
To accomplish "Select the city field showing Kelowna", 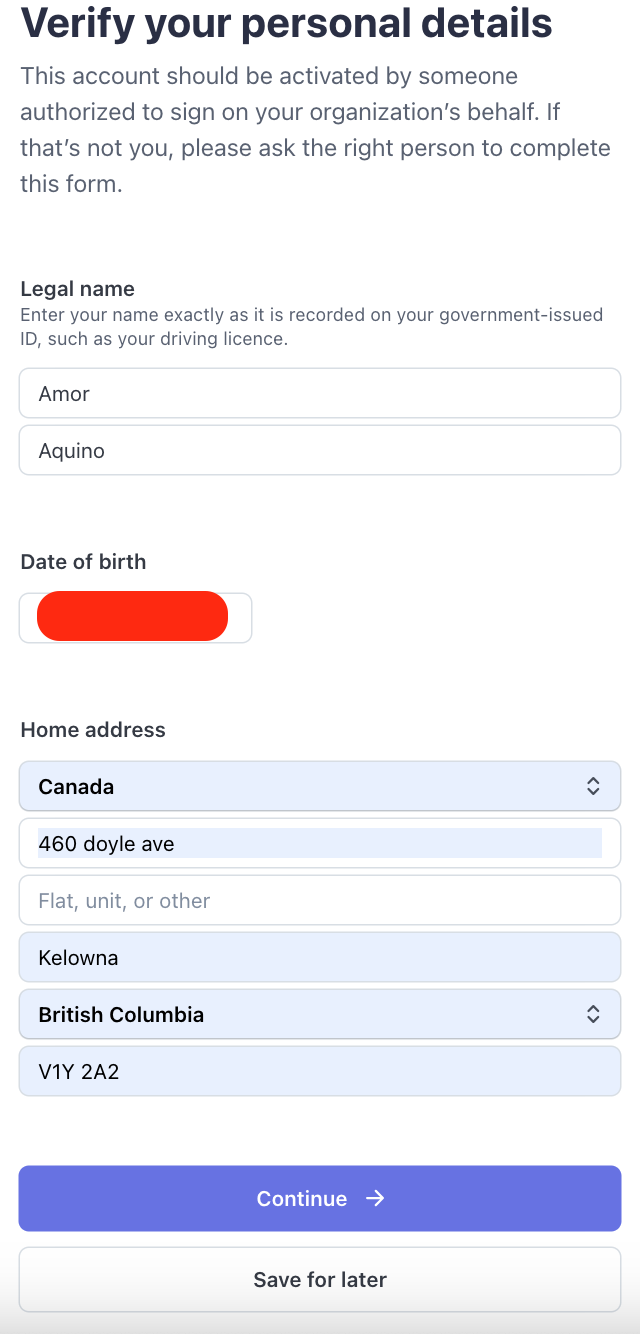I will (x=320, y=957).
